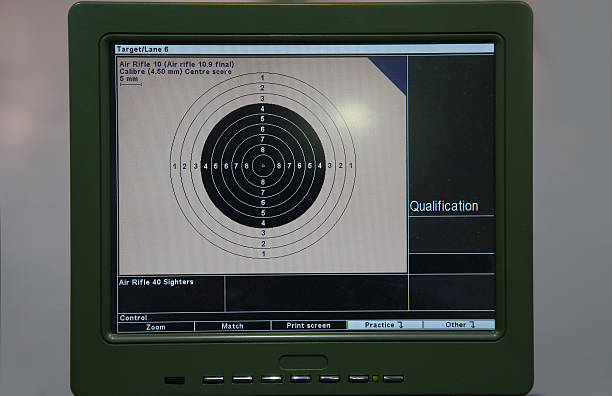612x396 pixels.
Task: Click the blue sighter triangle in target corner
Action: (392, 70)
